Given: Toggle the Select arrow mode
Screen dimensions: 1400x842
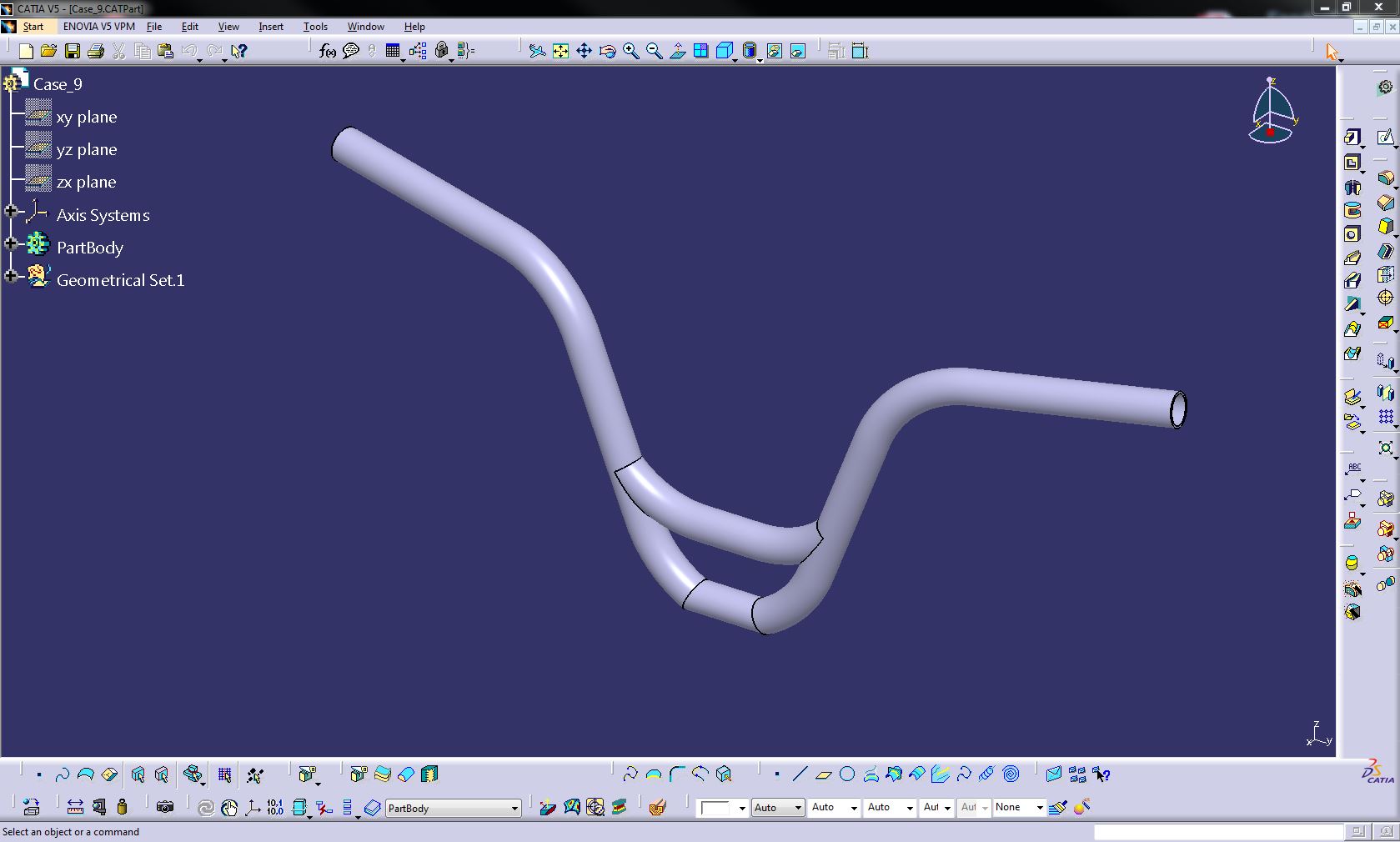Looking at the screenshot, I should pos(1332,52).
